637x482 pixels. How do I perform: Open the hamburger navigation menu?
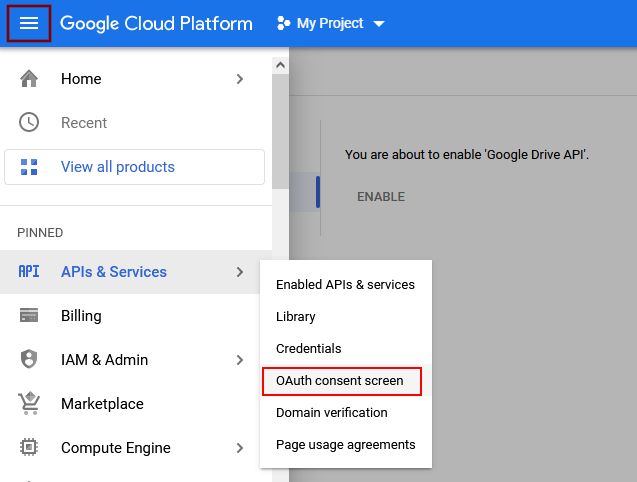point(29,23)
